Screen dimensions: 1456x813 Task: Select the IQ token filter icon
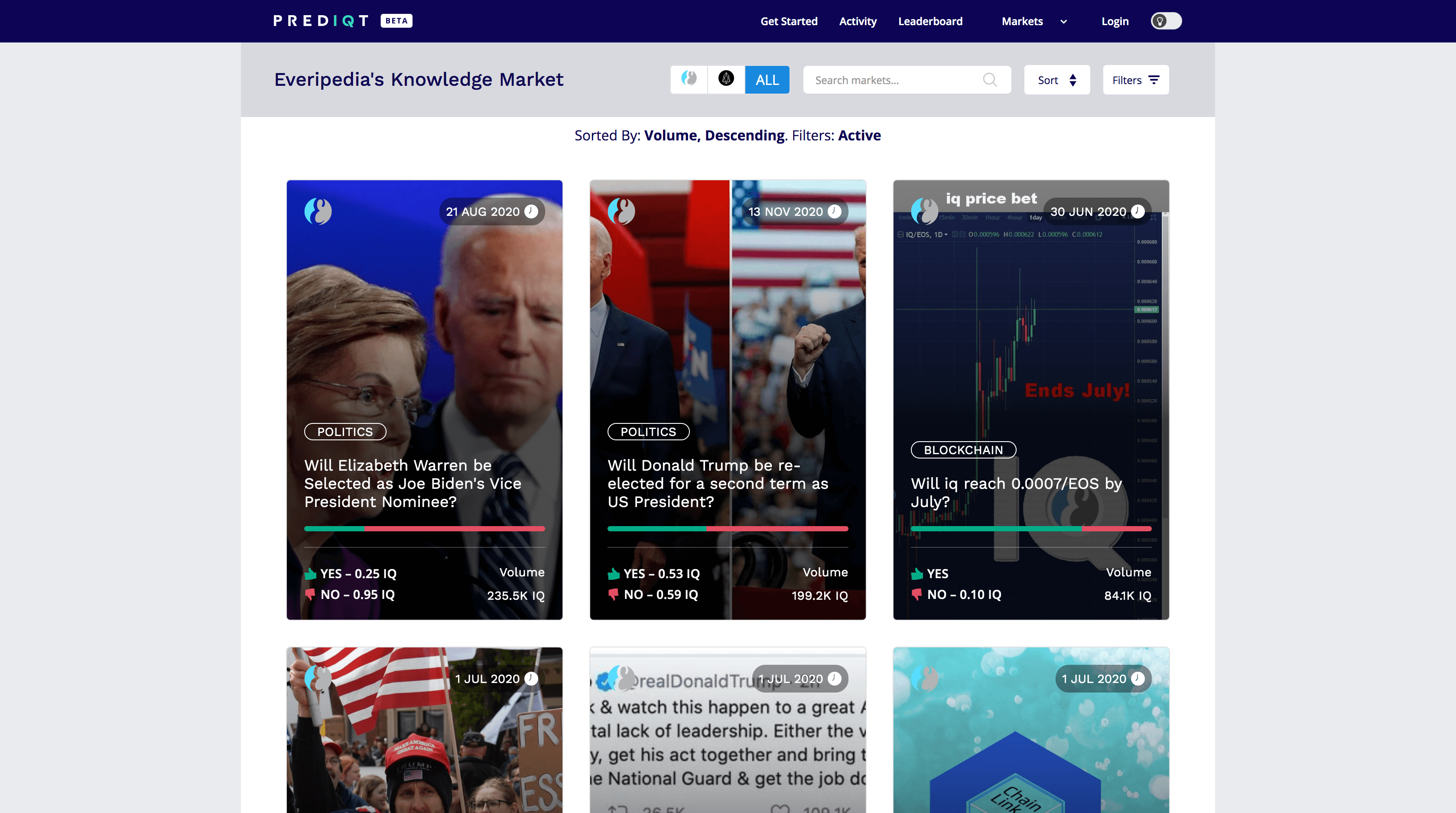689,79
